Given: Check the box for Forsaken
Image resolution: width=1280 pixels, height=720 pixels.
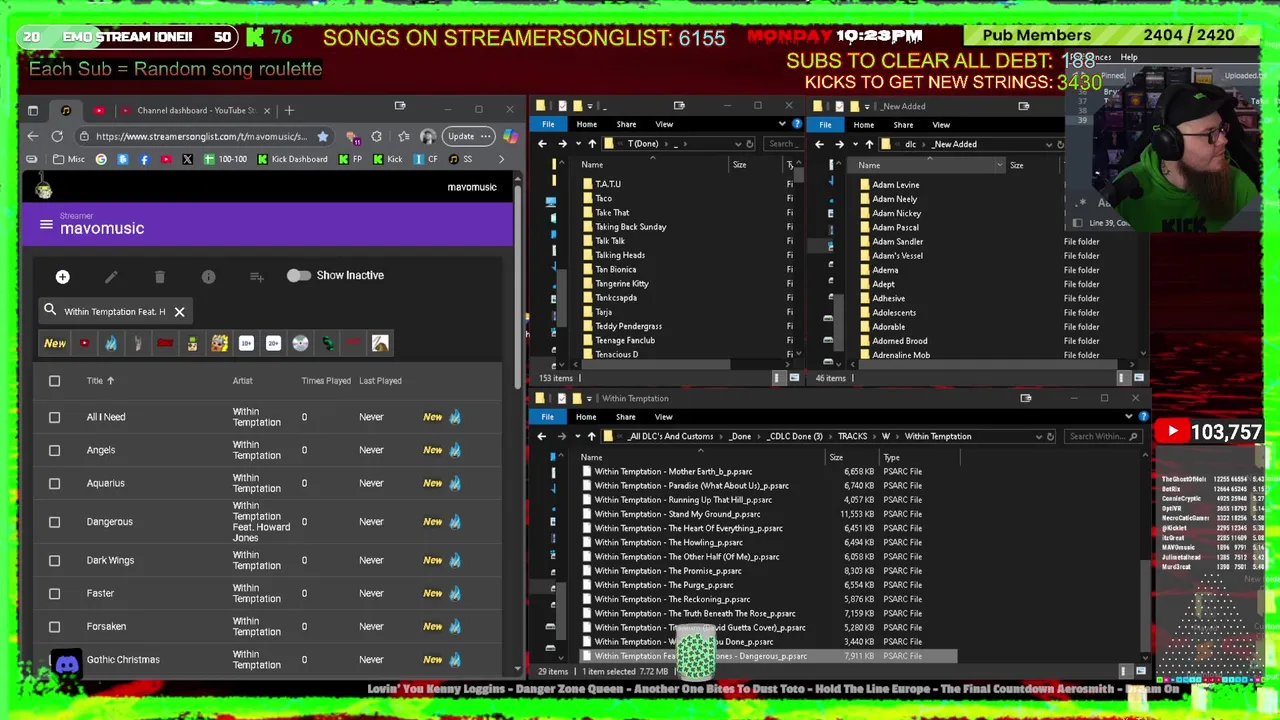Looking at the screenshot, I should 55,627.
